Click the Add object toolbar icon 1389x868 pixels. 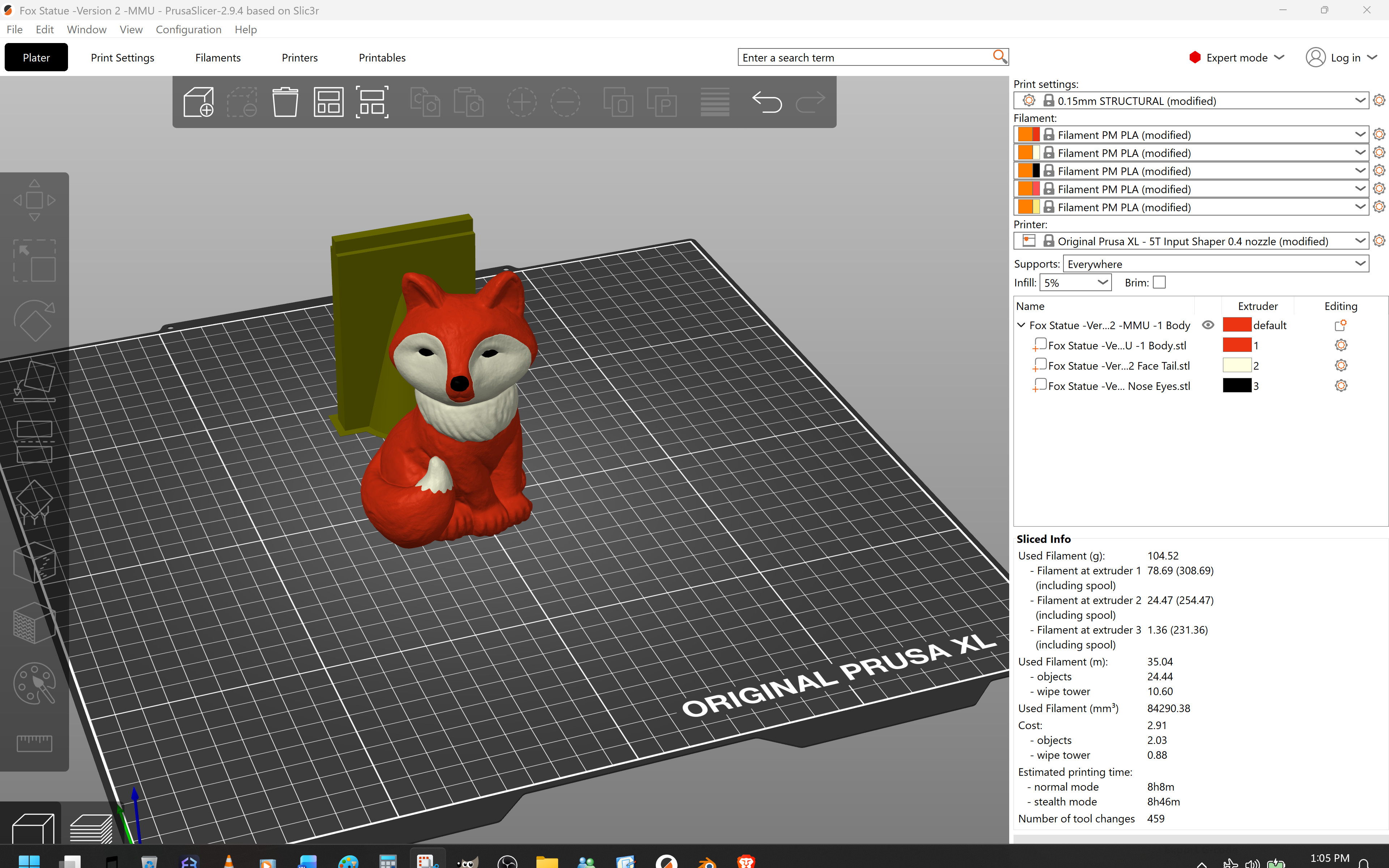coord(199,102)
